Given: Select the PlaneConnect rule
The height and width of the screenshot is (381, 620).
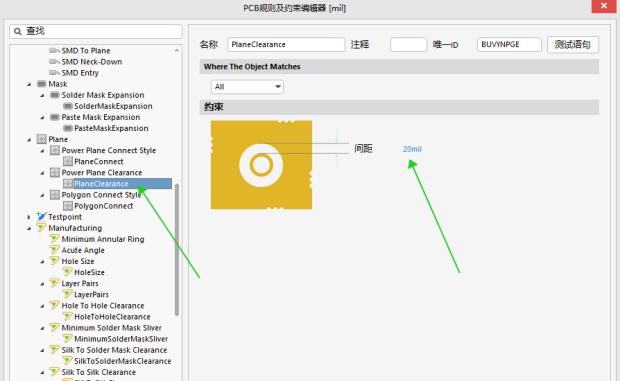Looking at the screenshot, I should pos(98,161).
